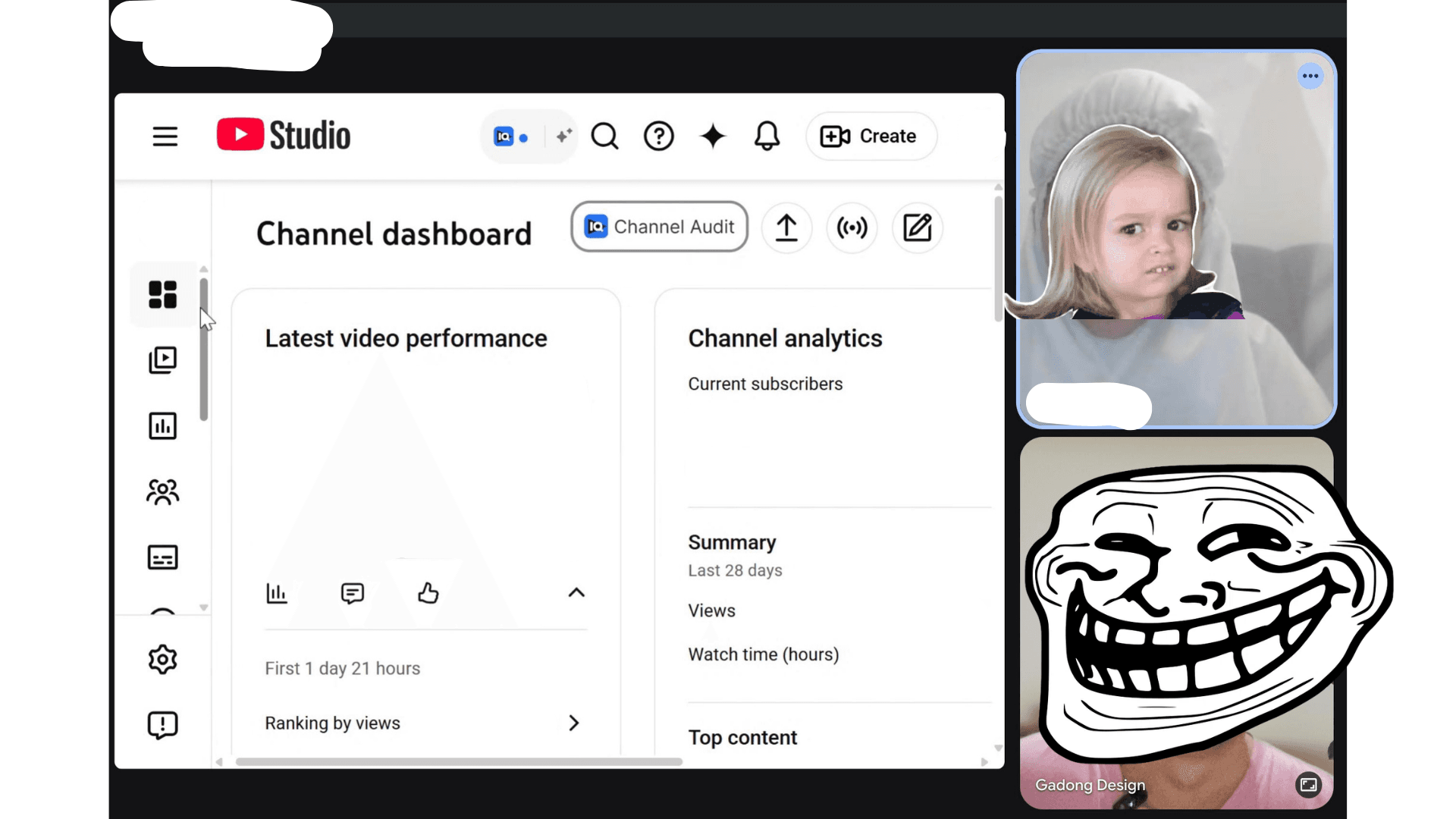
Task: Click the Channel analytics heading
Action: tap(785, 338)
